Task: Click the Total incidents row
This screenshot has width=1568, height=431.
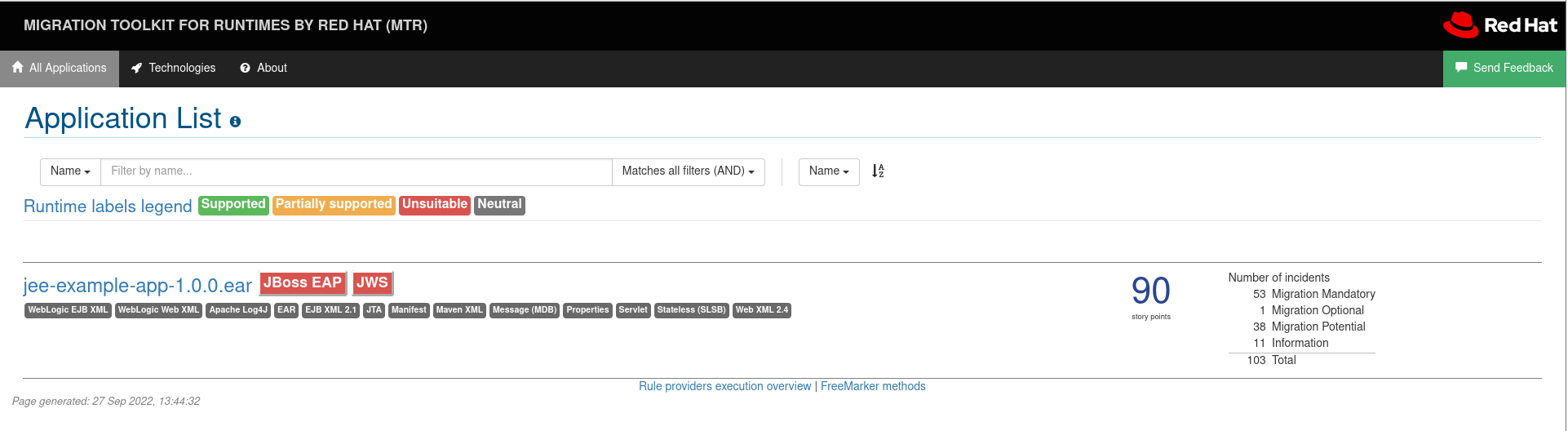Action: tap(1302, 360)
